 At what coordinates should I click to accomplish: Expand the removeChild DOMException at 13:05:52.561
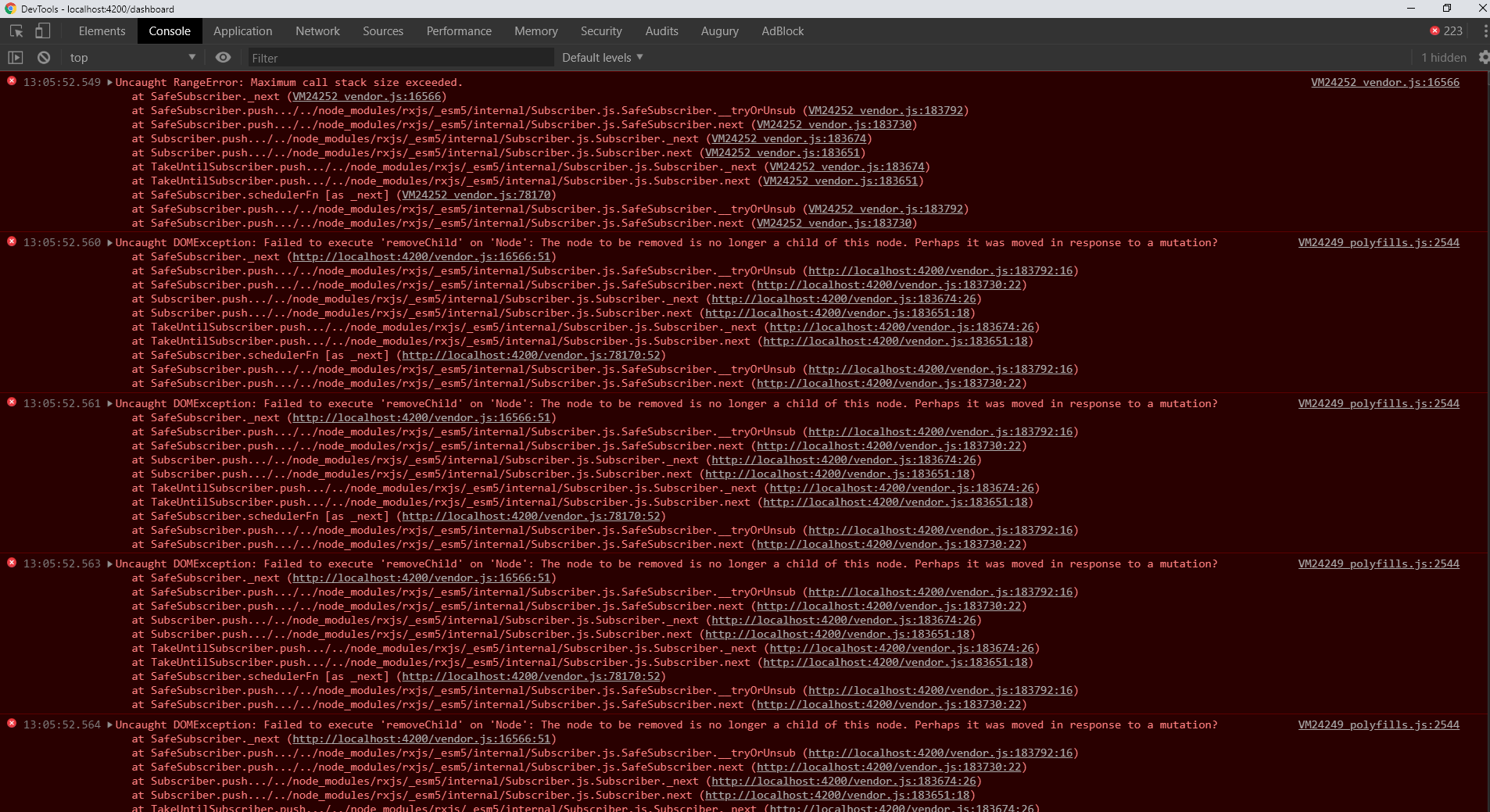click(x=109, y=403)
